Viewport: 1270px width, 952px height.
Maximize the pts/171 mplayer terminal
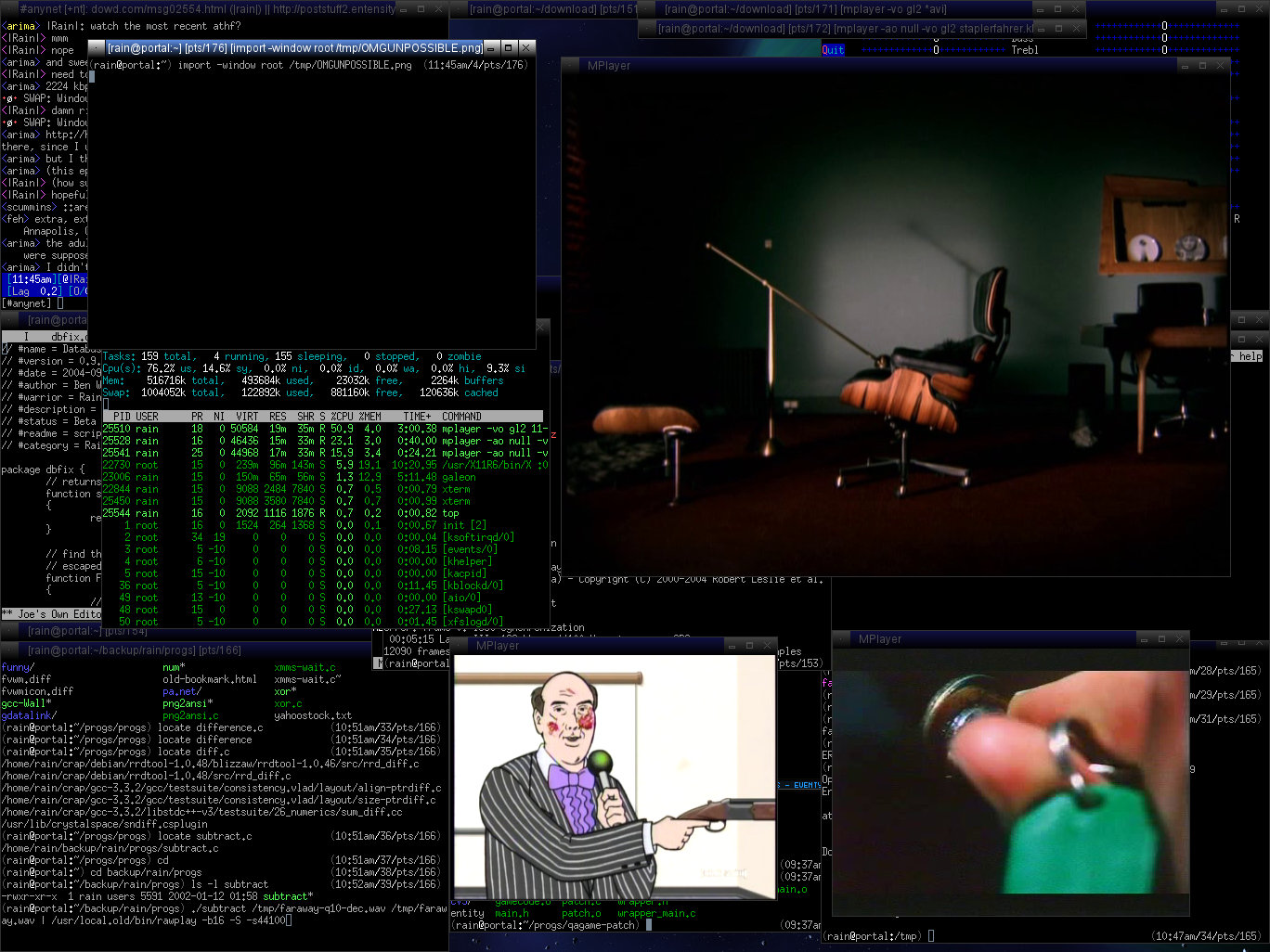coord(1057,9)
